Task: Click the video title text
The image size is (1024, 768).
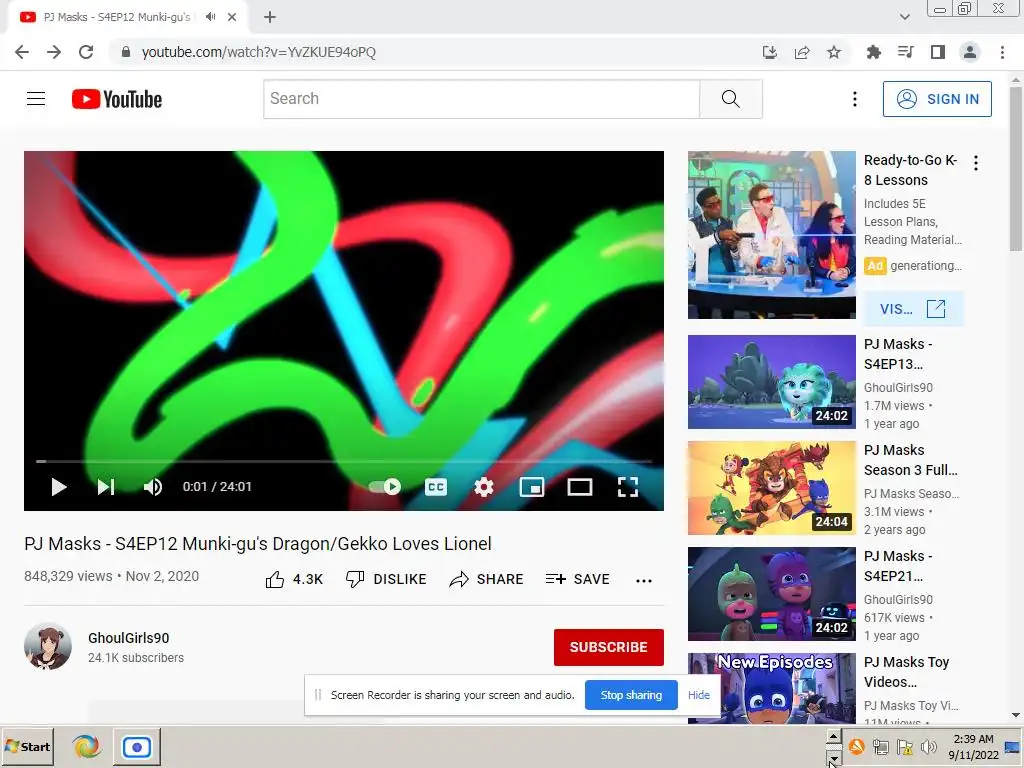Action: click(x=258, y=543)
